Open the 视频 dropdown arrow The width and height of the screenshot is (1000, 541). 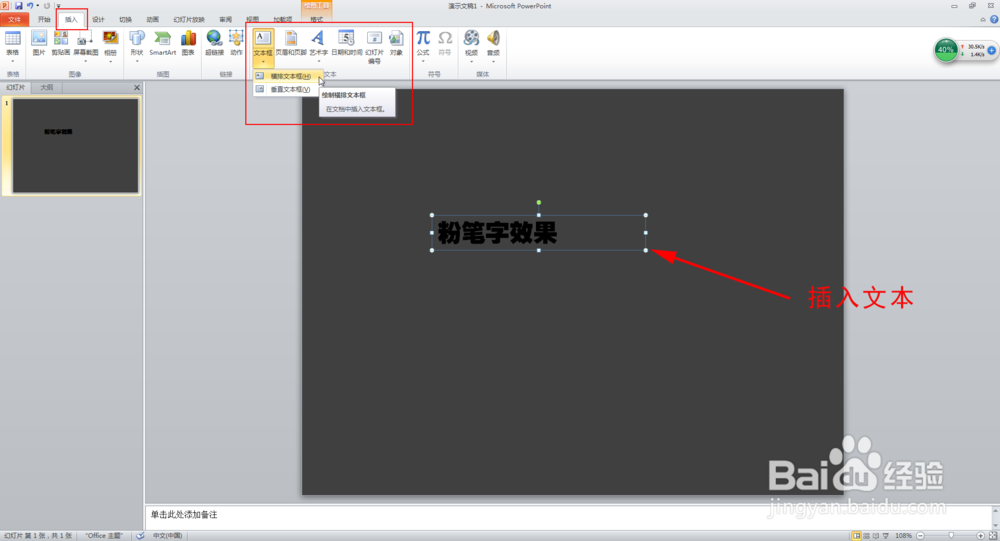pyautogui.click(x=471, y=61)
